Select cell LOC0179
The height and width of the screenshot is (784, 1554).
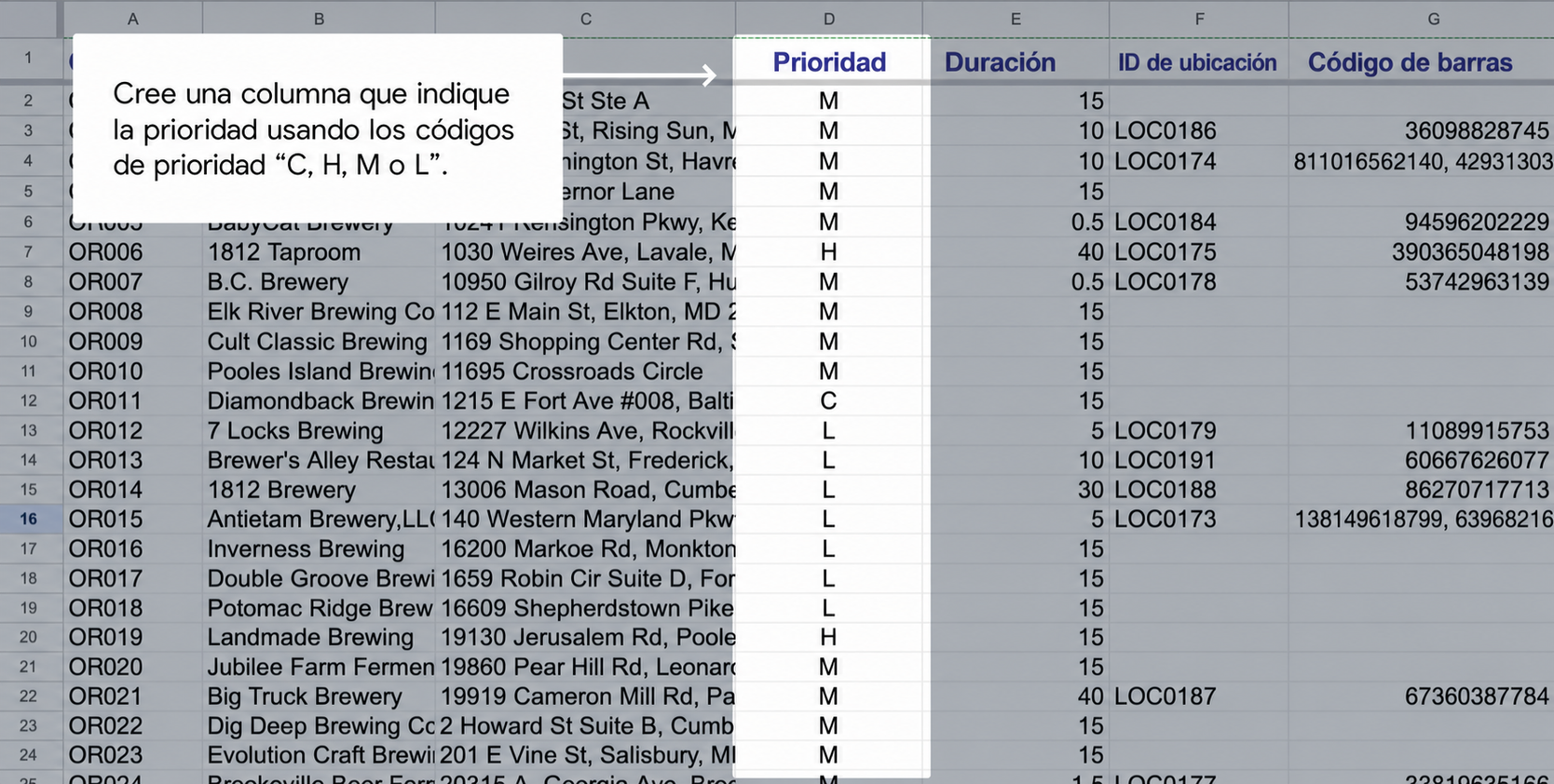[1199, 430]
